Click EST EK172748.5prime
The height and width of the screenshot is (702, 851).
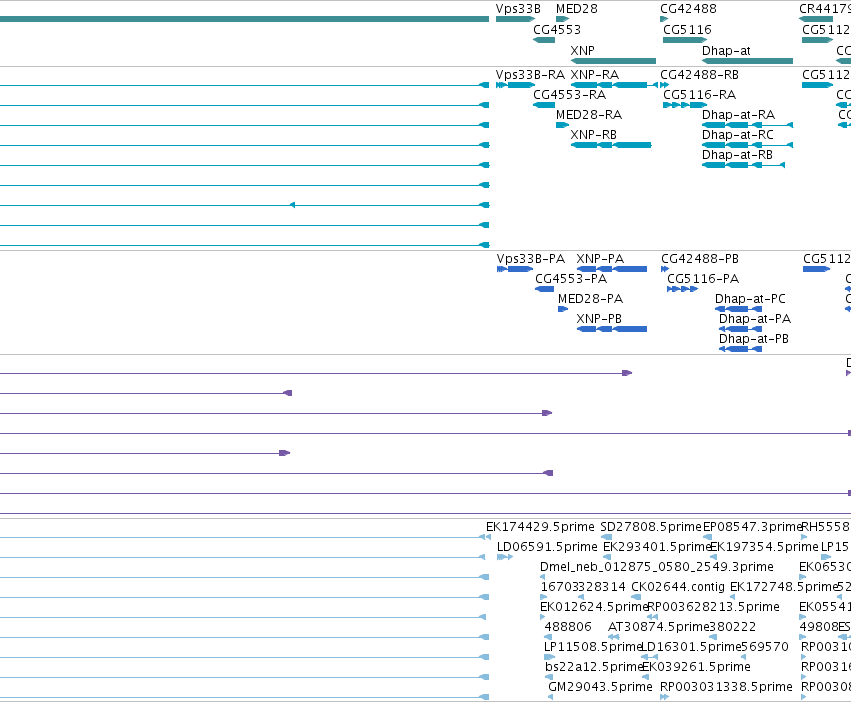(783, 587)
